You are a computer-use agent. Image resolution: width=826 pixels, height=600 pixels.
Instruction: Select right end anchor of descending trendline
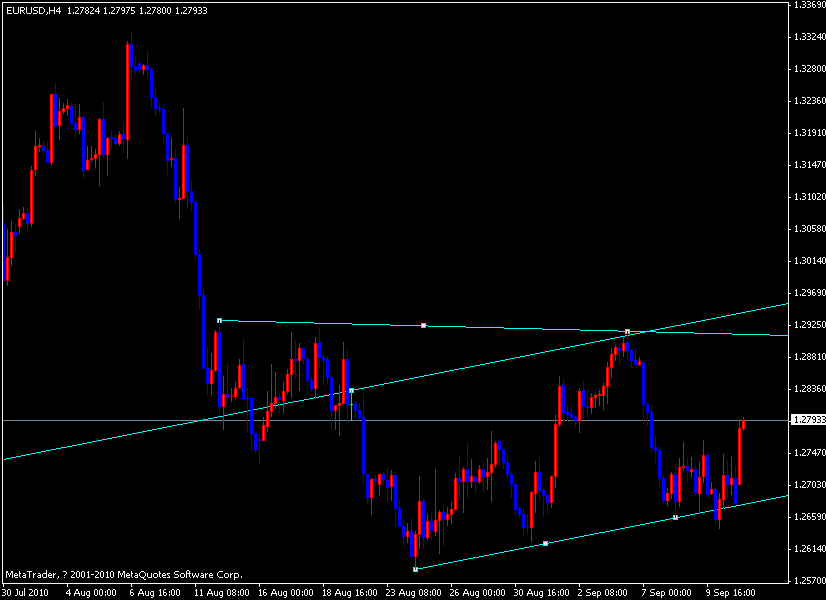[627, 332]
